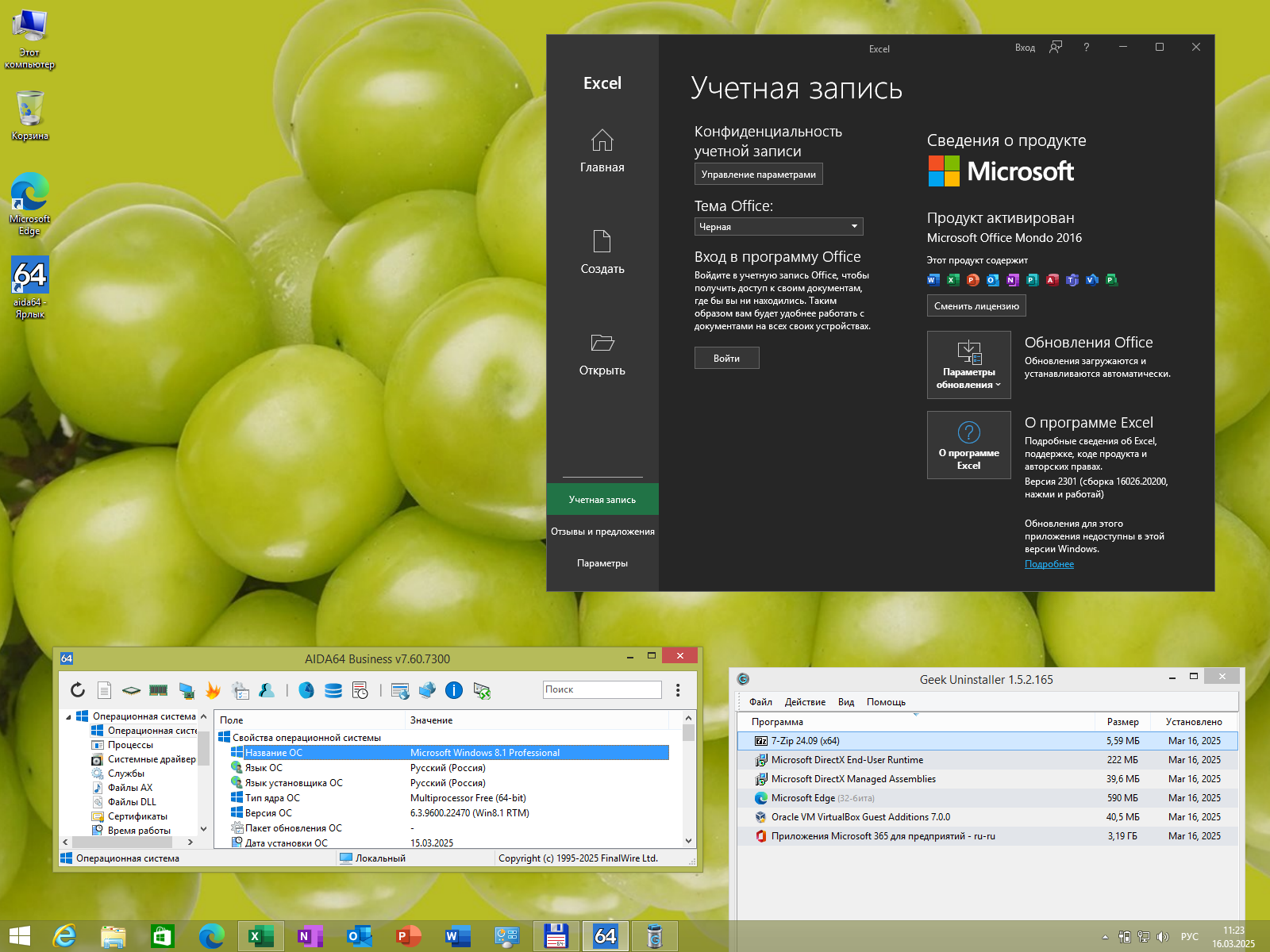Go to Главная in Excel sidebar

click(x=602, y=151)
